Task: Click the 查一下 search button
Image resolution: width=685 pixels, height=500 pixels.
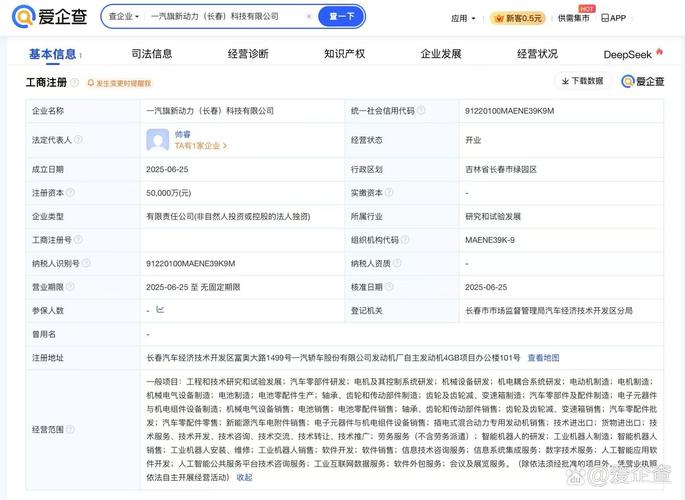Action: click(x=341, y=17)
